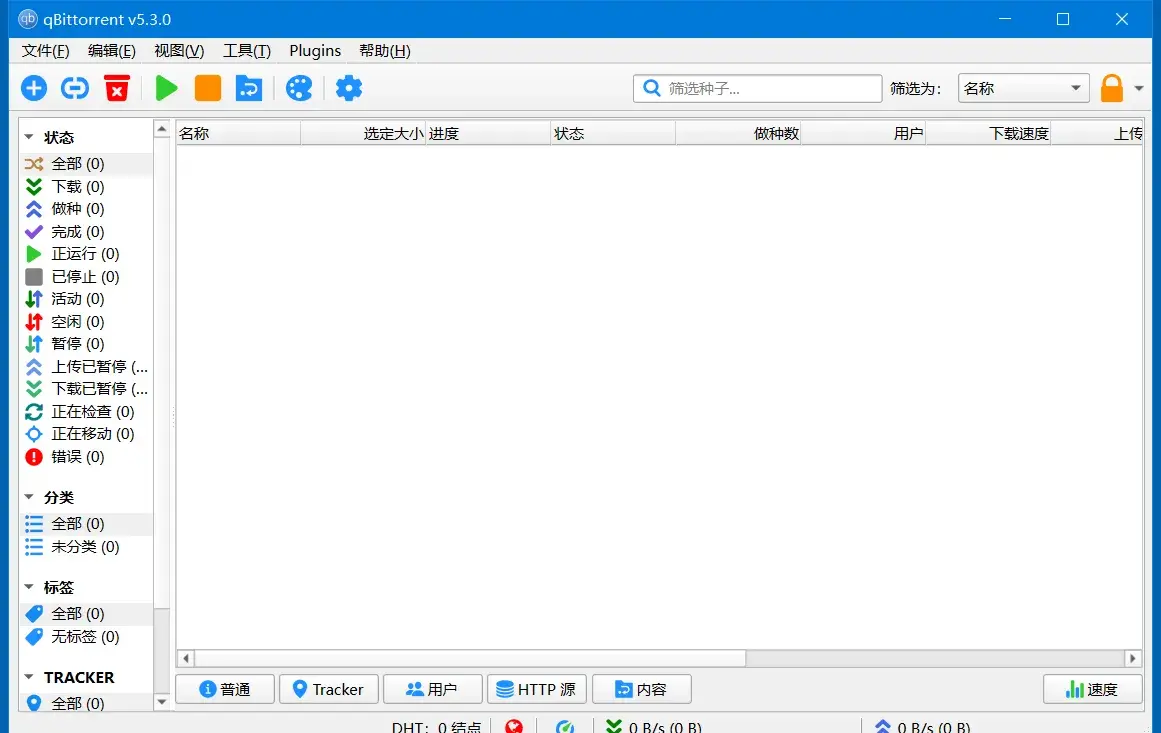
Task: Open the 编辑(E) menu
Action: coord(112,50)
